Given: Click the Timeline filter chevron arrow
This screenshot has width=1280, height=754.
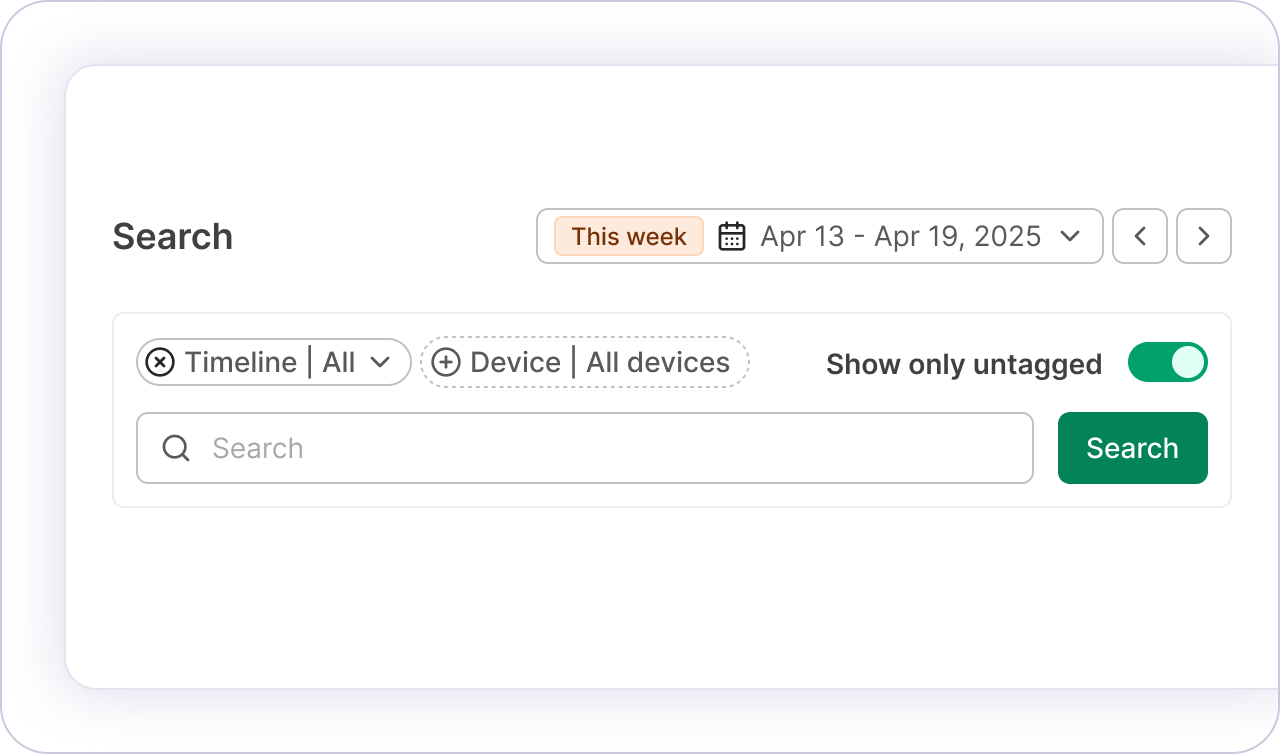Looking at the screenshot, I should click(380, 362).
